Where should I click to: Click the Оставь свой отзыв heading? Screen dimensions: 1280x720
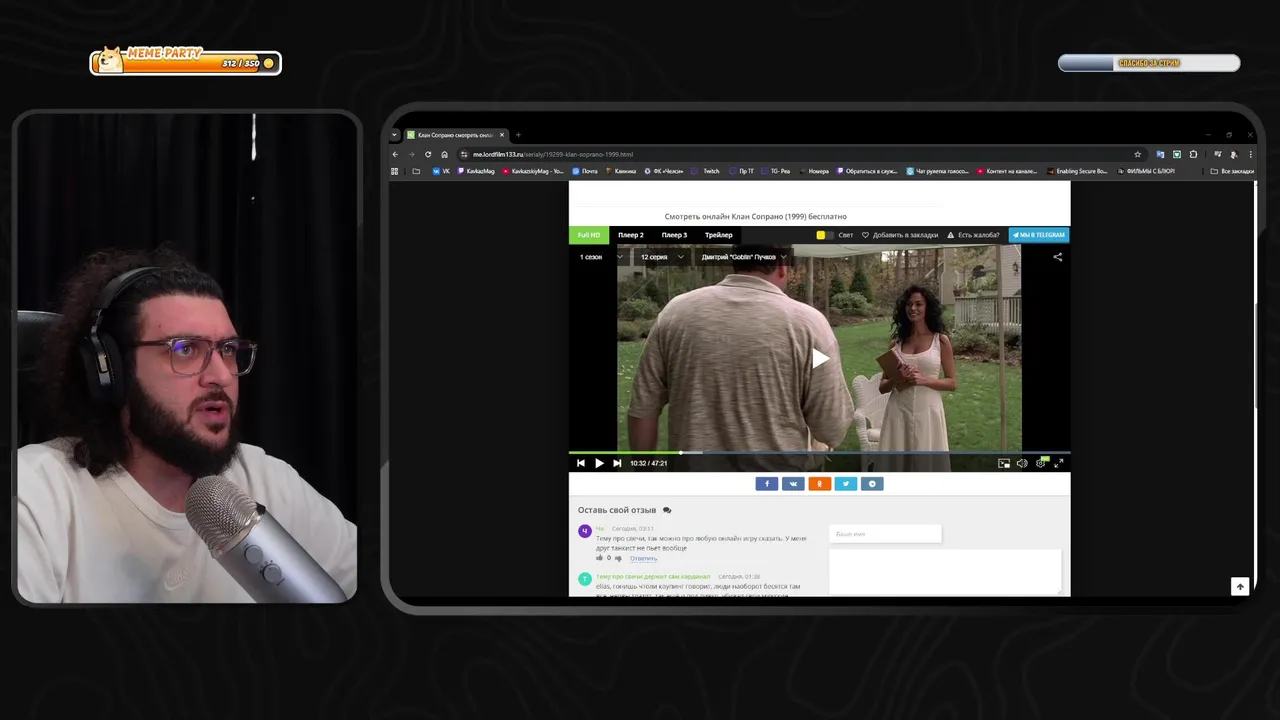(617, 510)
